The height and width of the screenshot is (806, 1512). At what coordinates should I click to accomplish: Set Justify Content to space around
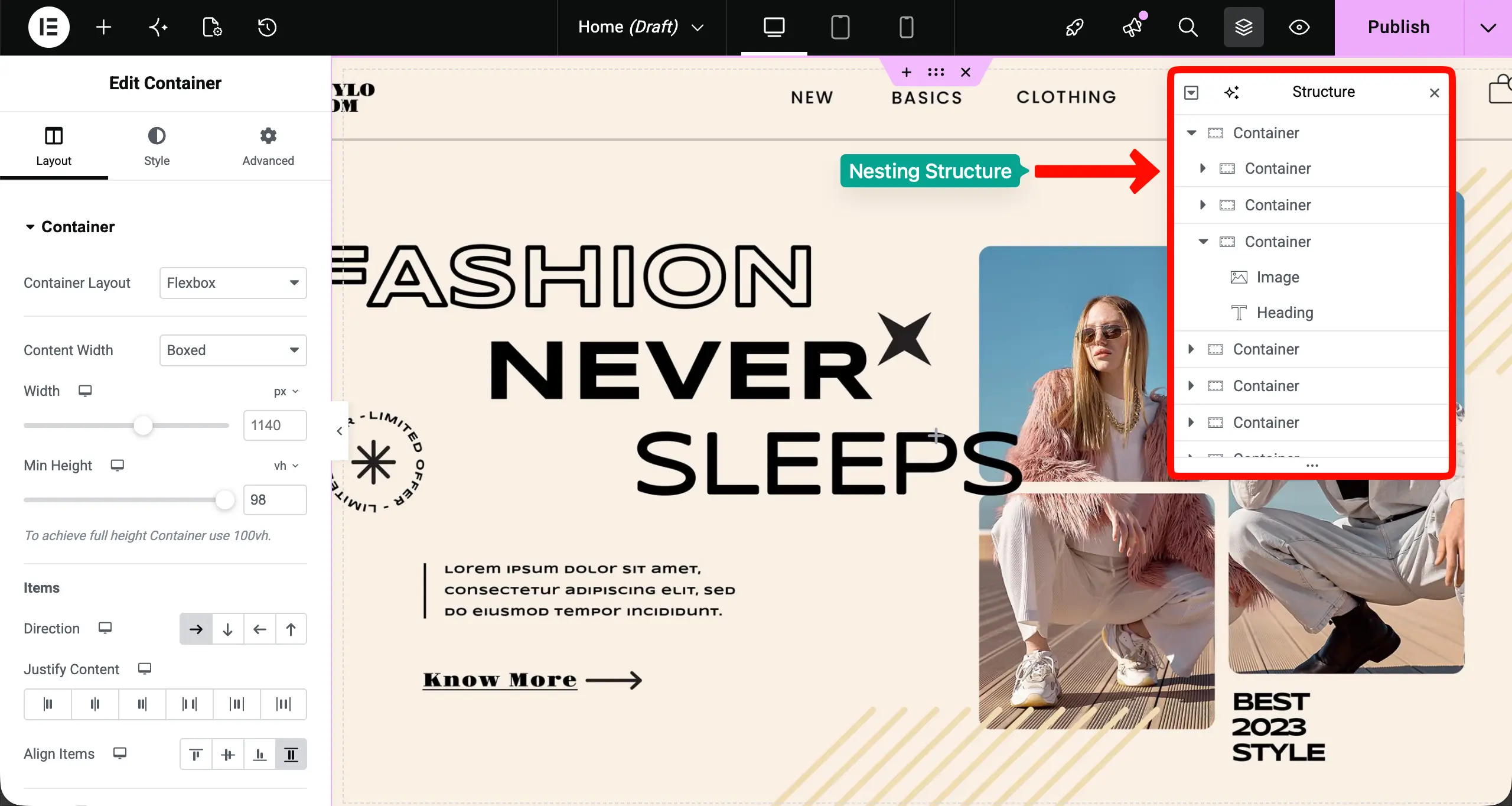tap(237, 704)
